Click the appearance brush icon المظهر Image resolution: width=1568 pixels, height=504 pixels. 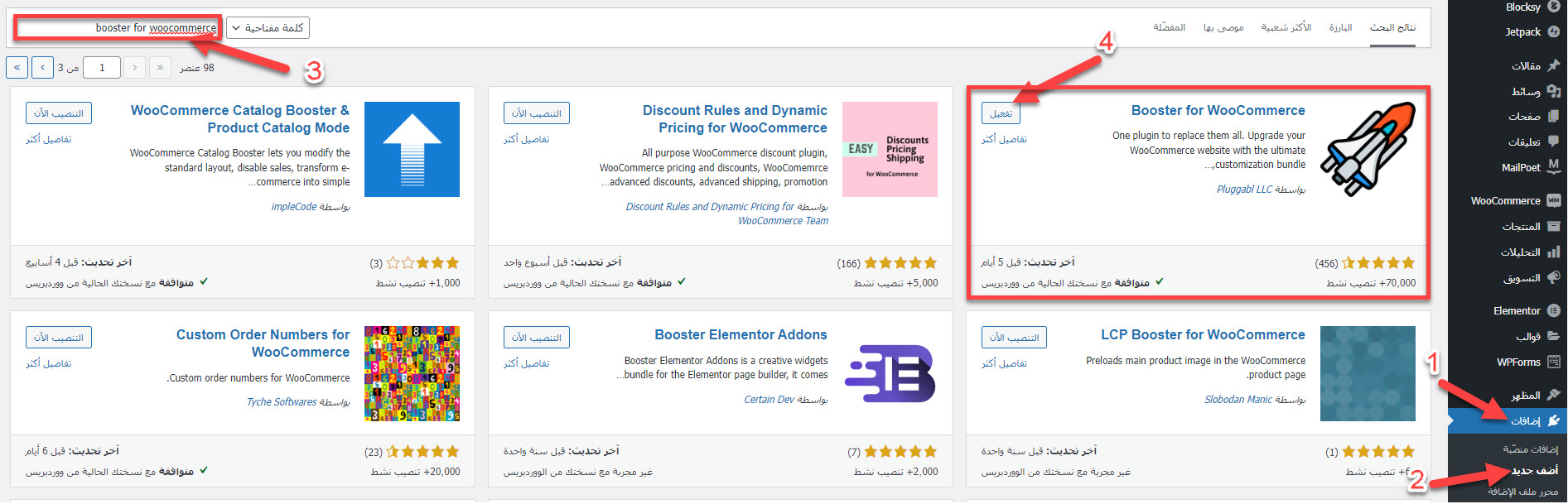(x=1553, y=395)
